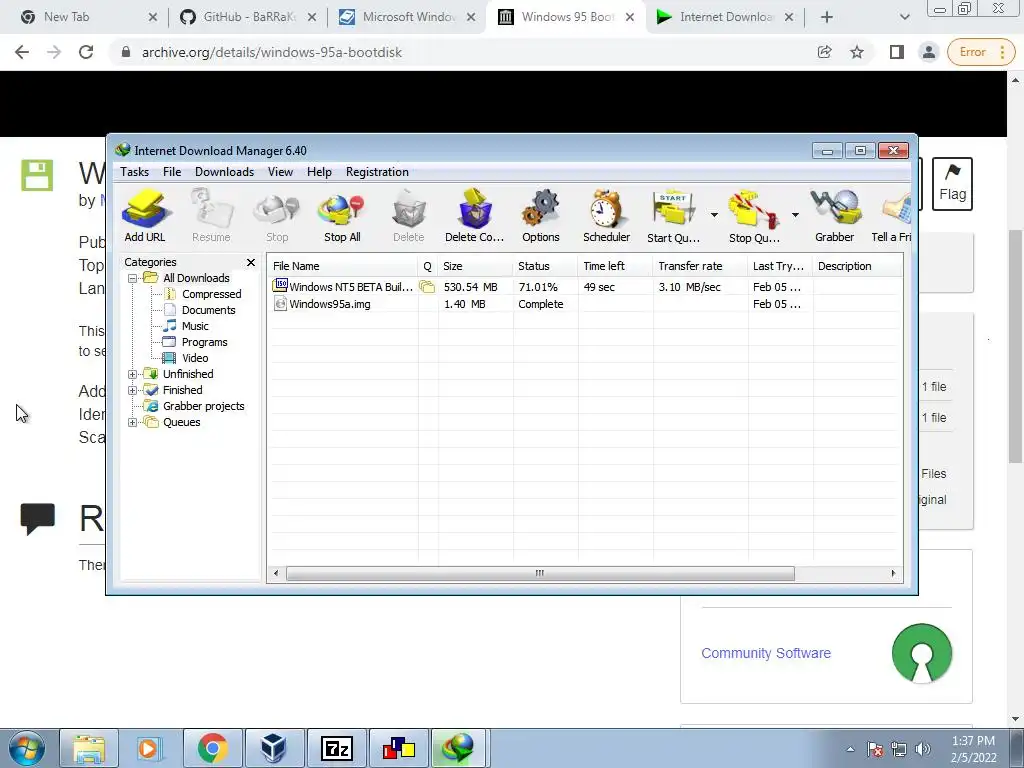Click the Delete Completed toolbar icon
1024x768 pixels.
[x=475, y=216]
